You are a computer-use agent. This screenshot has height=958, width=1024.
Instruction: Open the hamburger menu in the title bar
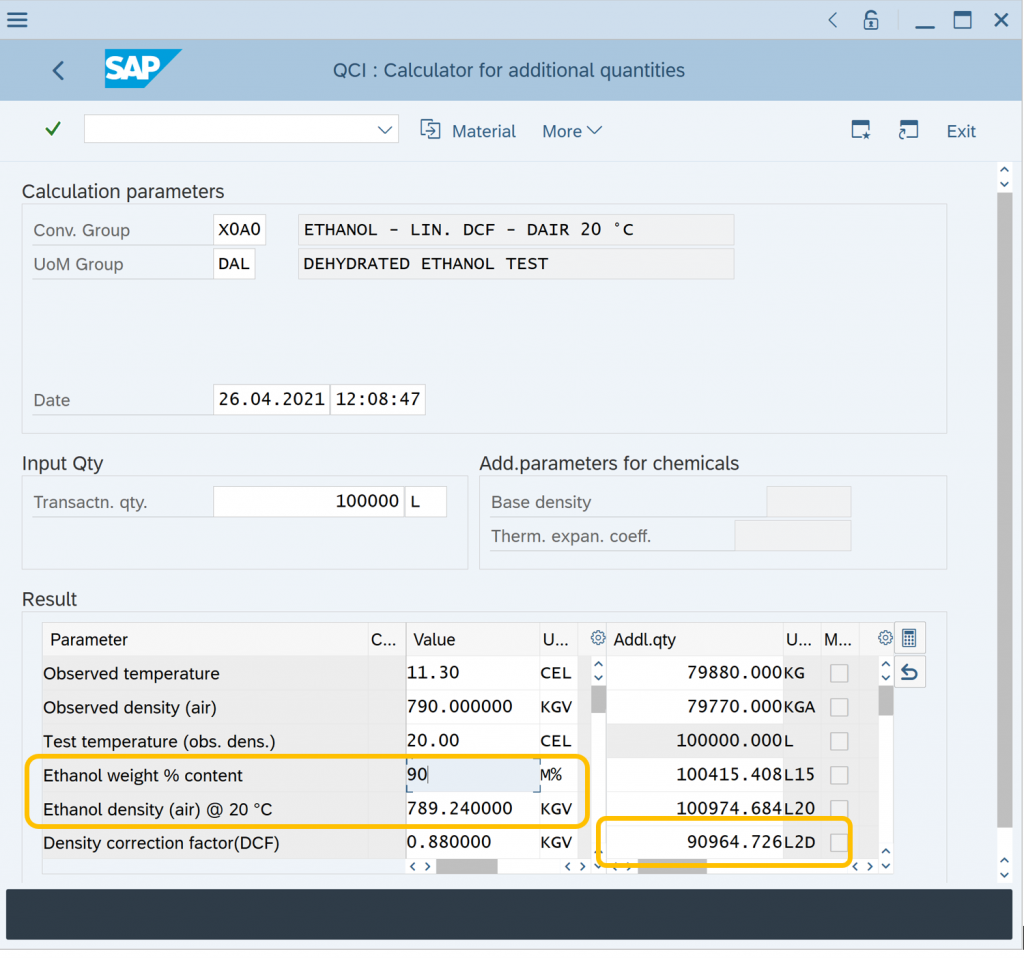pos(18,20)
